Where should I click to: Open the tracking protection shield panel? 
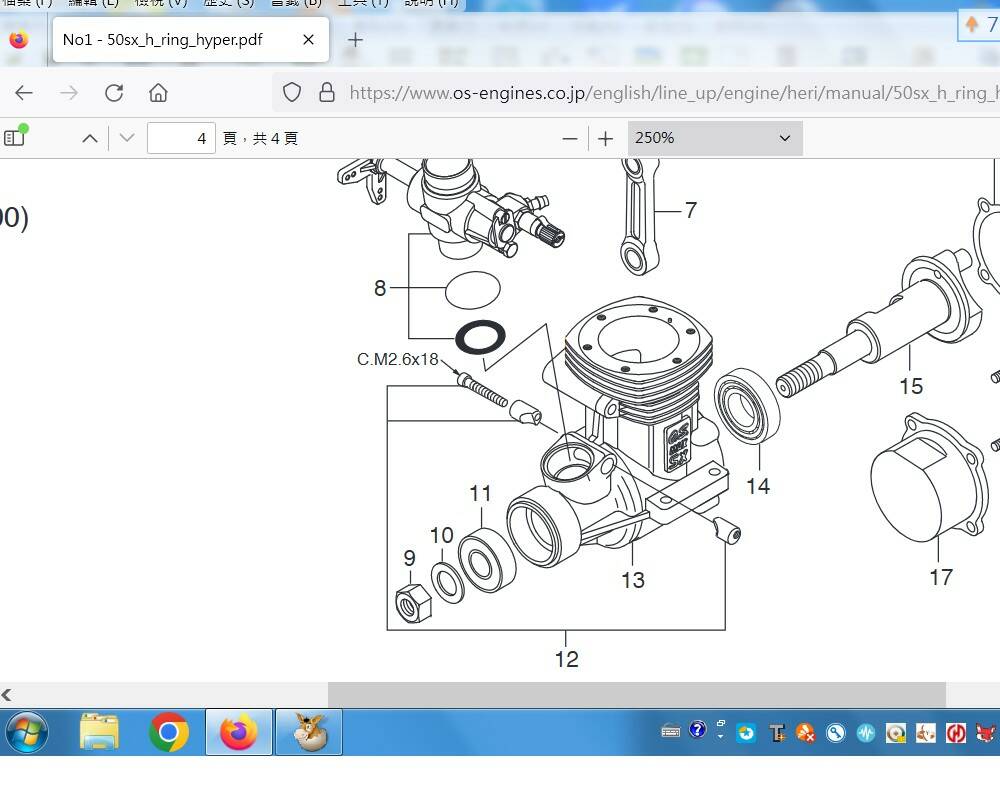pos(291,93)
